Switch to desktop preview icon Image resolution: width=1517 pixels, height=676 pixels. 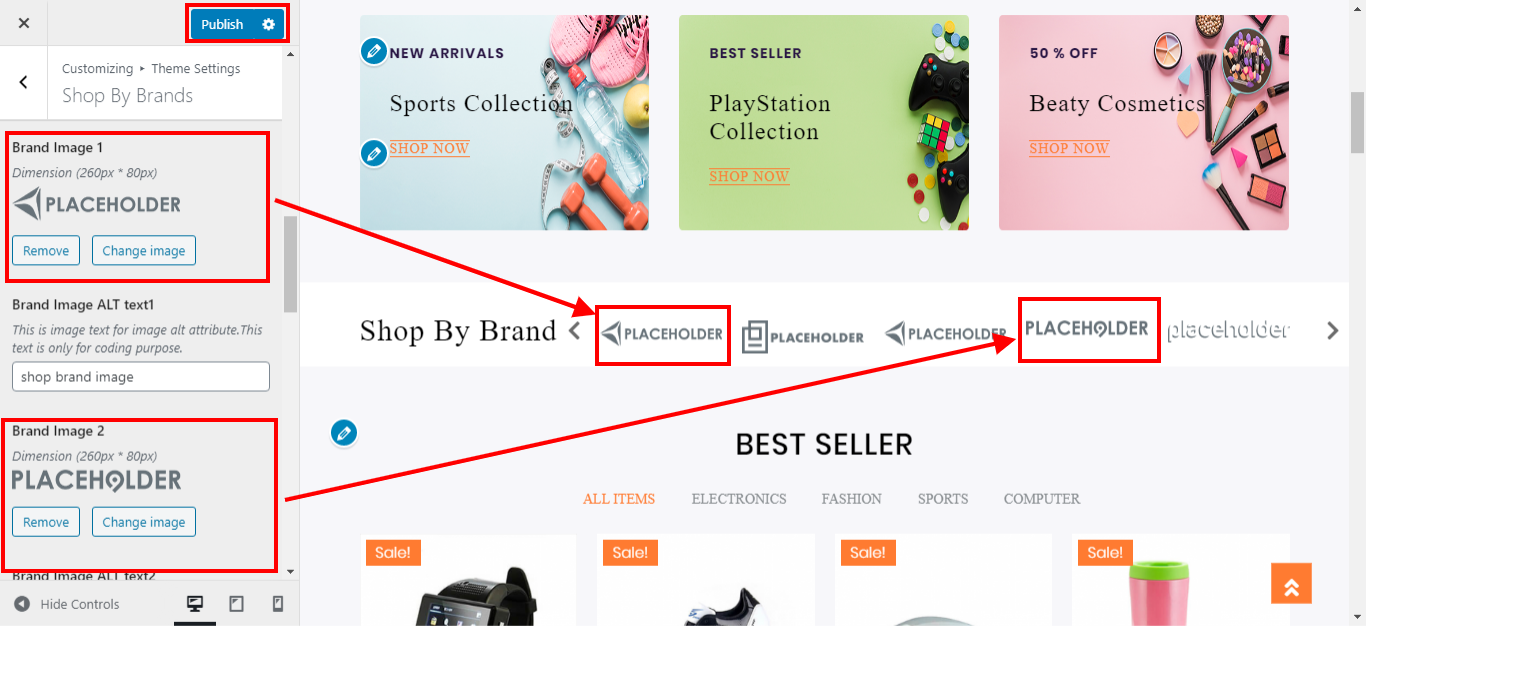pyautogui.click(x=195, y=604)
